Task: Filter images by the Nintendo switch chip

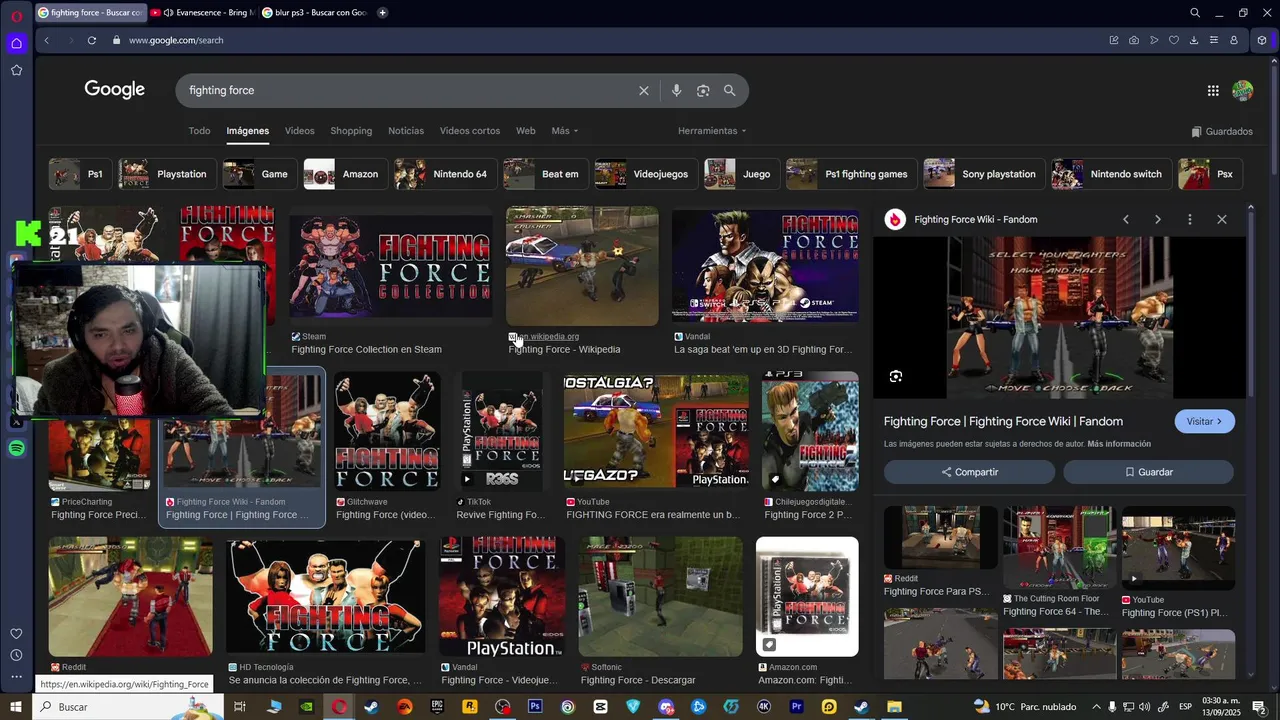Action: coord(1111,174)
